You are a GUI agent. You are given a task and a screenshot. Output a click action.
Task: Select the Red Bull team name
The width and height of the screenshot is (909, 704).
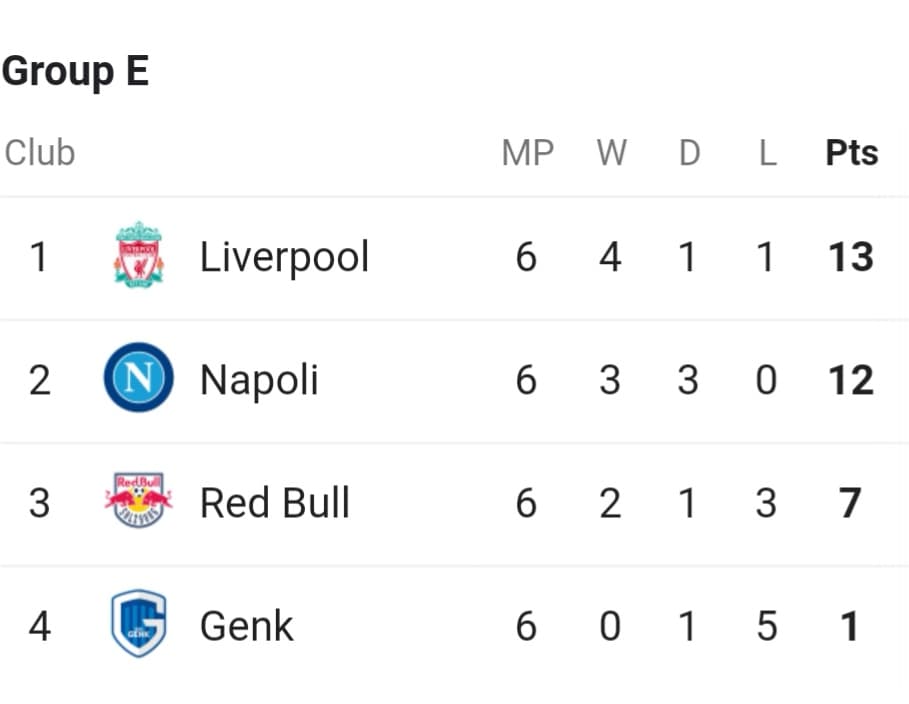point(275,502)
